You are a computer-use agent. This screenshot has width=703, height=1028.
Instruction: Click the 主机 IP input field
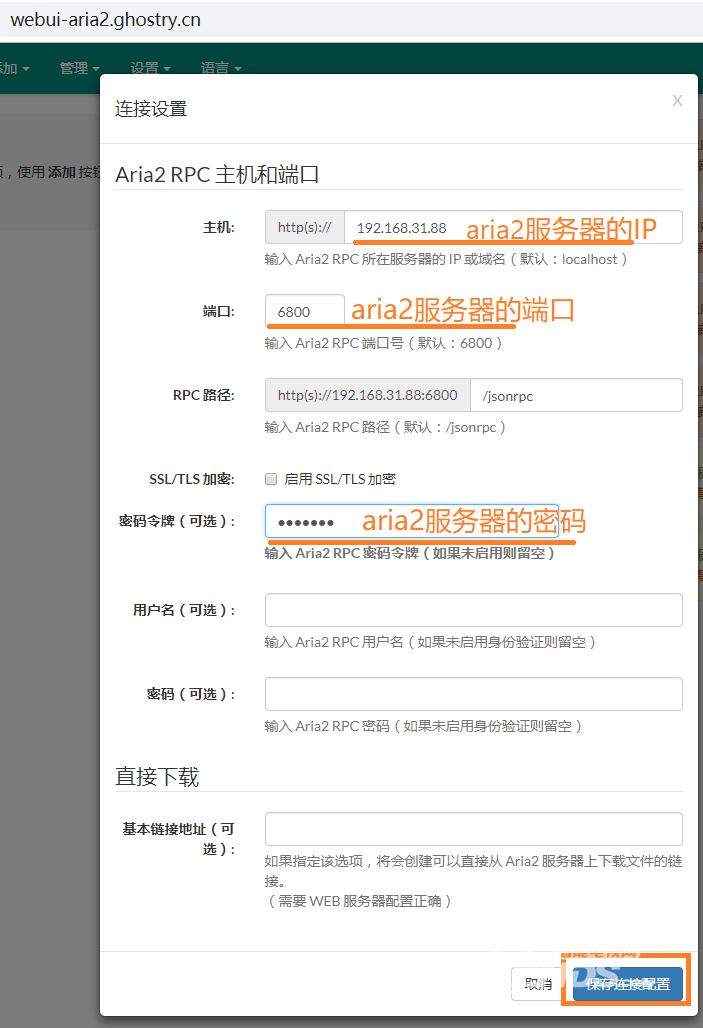(513, 227)
